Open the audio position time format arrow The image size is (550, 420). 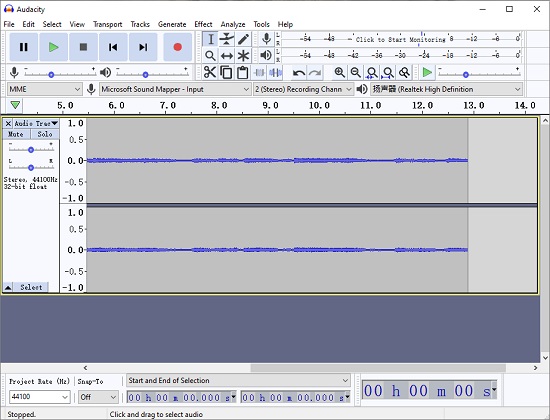coord(494,389)
